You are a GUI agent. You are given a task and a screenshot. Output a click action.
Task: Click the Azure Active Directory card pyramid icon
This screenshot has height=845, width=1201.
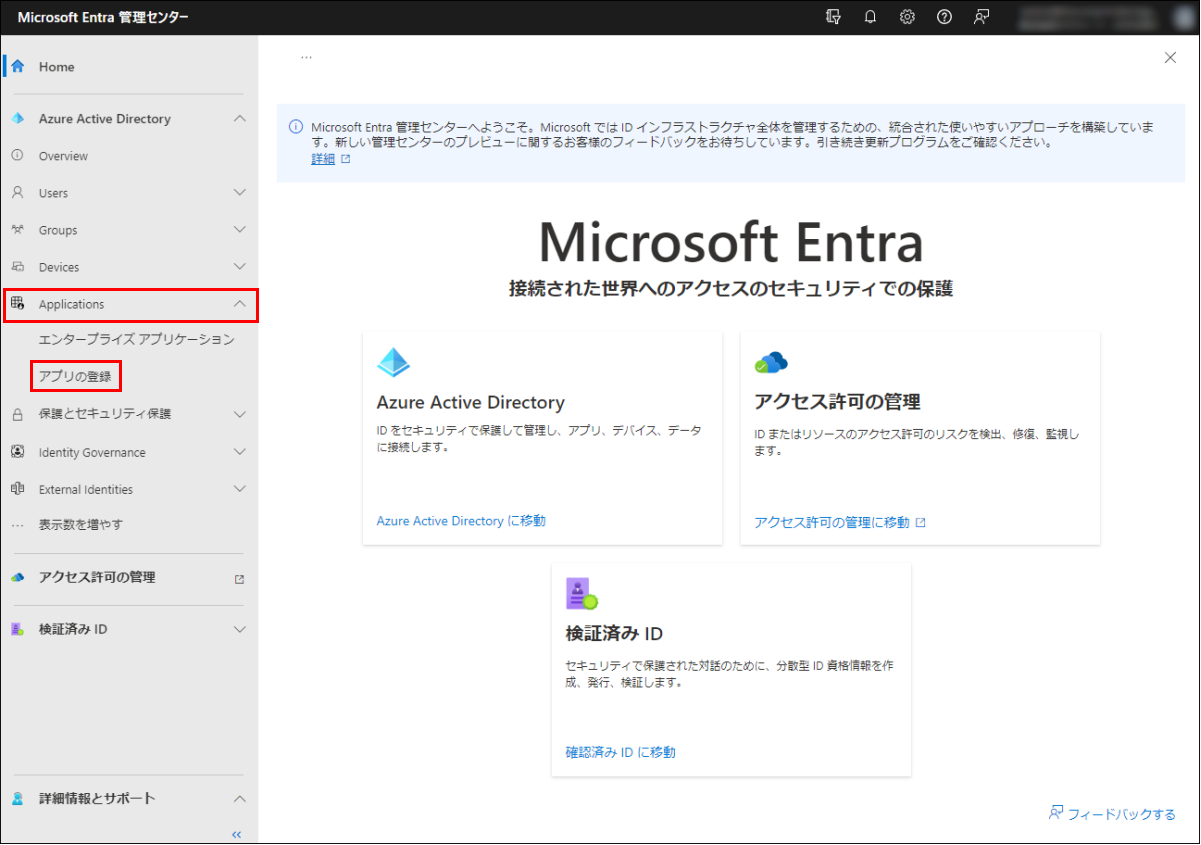(x=393, y=362)
